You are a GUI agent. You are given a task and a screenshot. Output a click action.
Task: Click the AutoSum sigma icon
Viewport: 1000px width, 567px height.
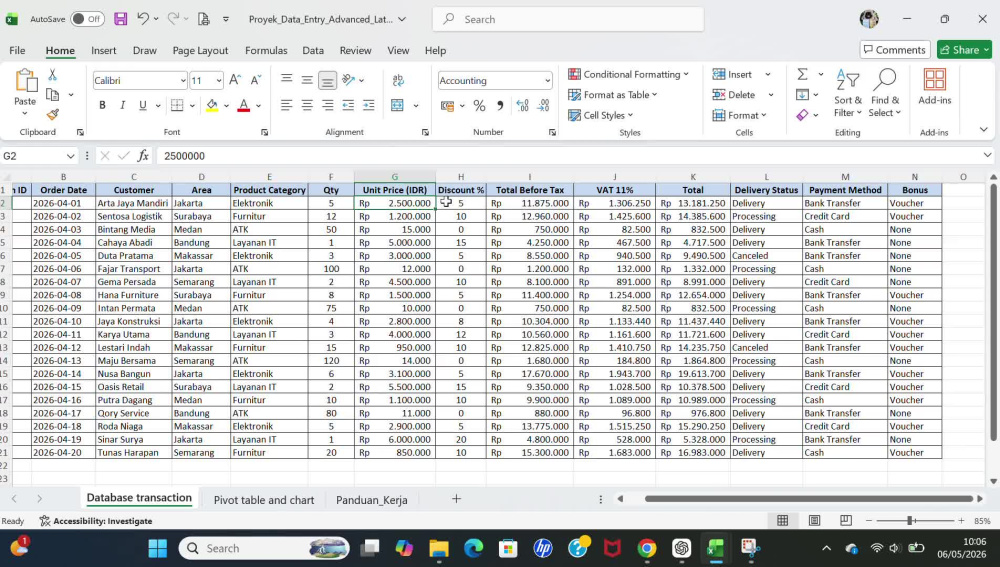coord(802,75)
